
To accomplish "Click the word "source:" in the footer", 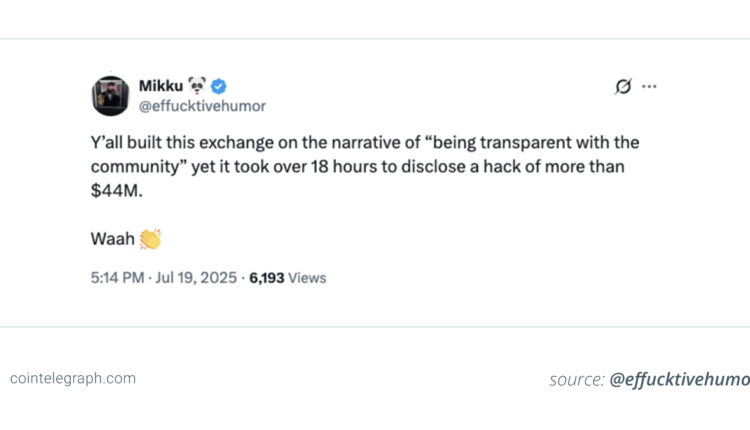I will pyautogui.click(x=576, y=380).
